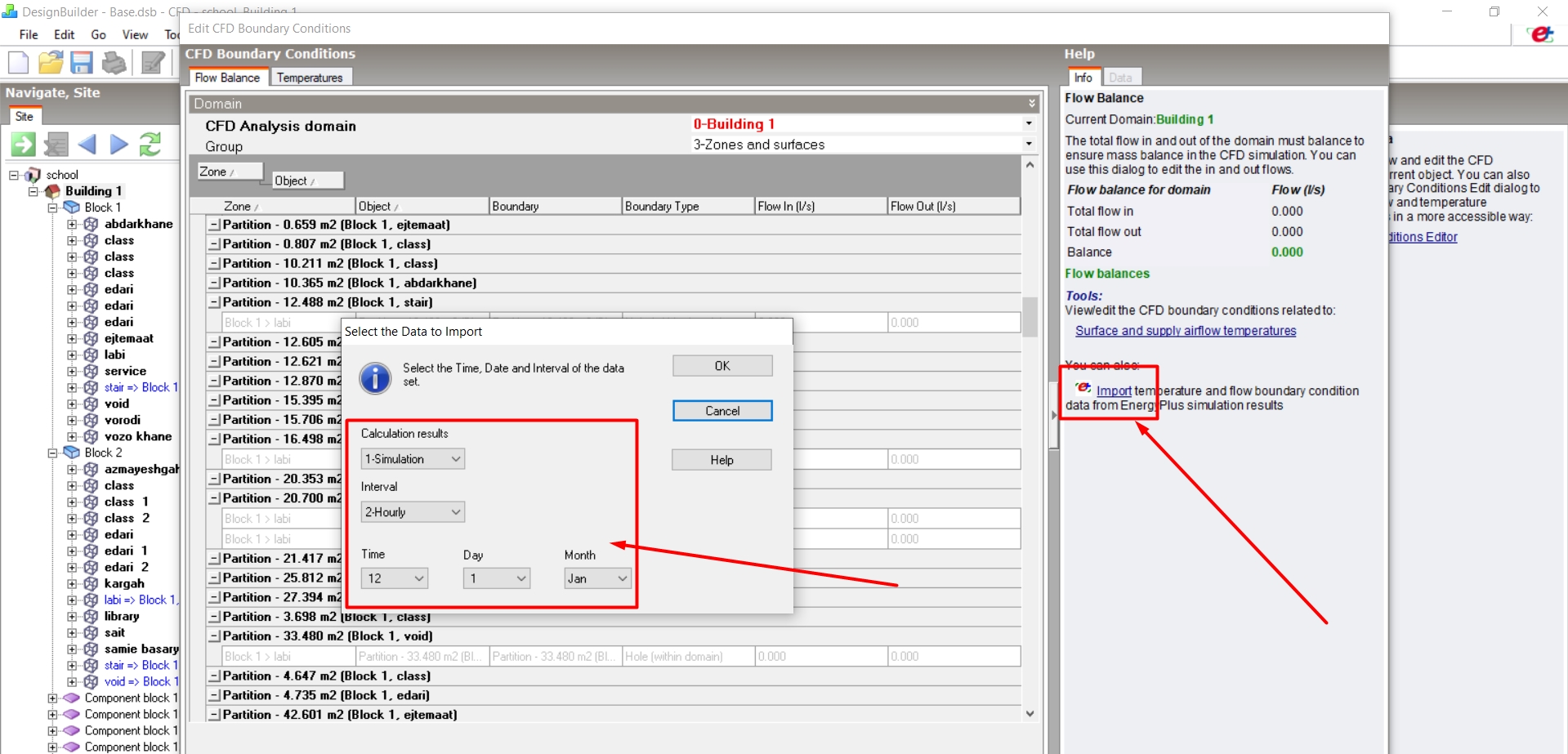Open the Interval 2-Hourly dropdown
Viewport: 1568px width, 754px height.
pyautogui.click(x=413, y=512)
